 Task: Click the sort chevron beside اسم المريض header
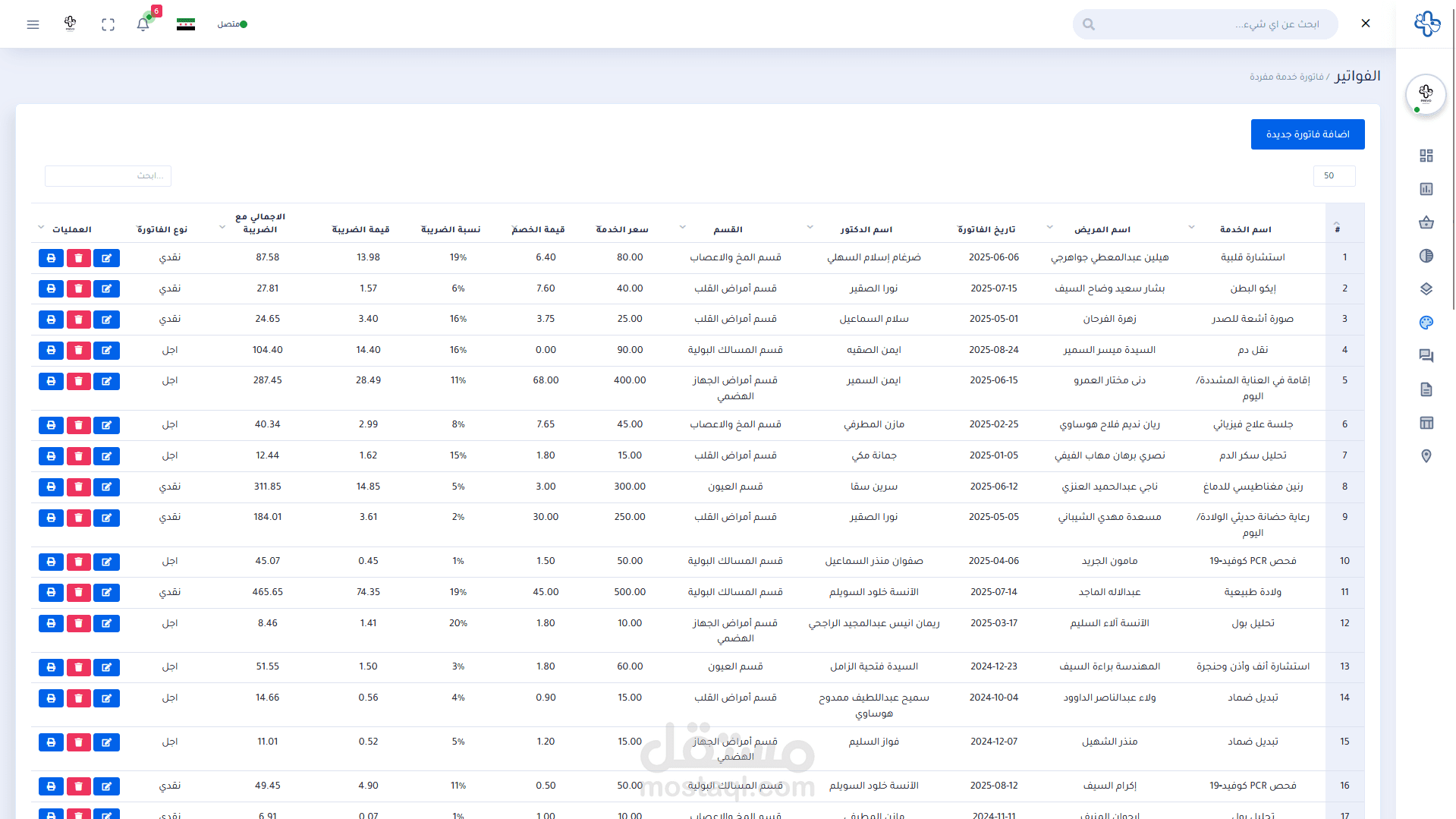(x=1049, y=227)
